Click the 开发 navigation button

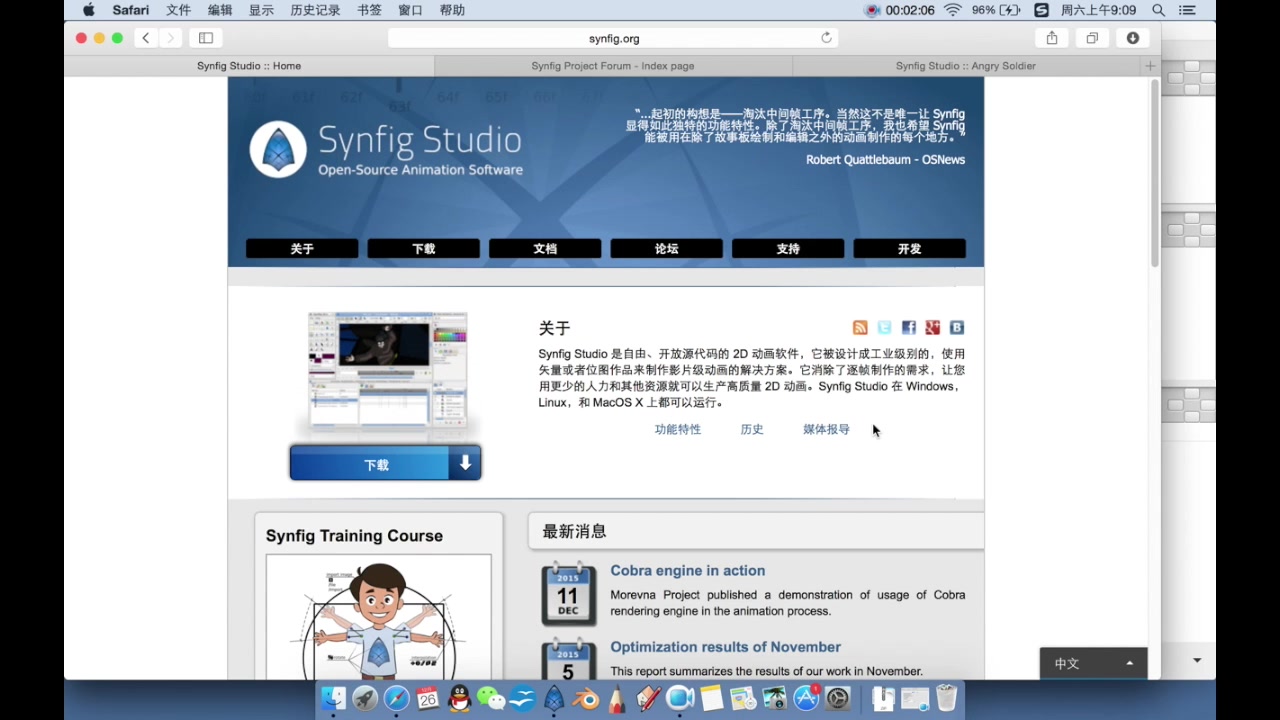tap(910, 249)
